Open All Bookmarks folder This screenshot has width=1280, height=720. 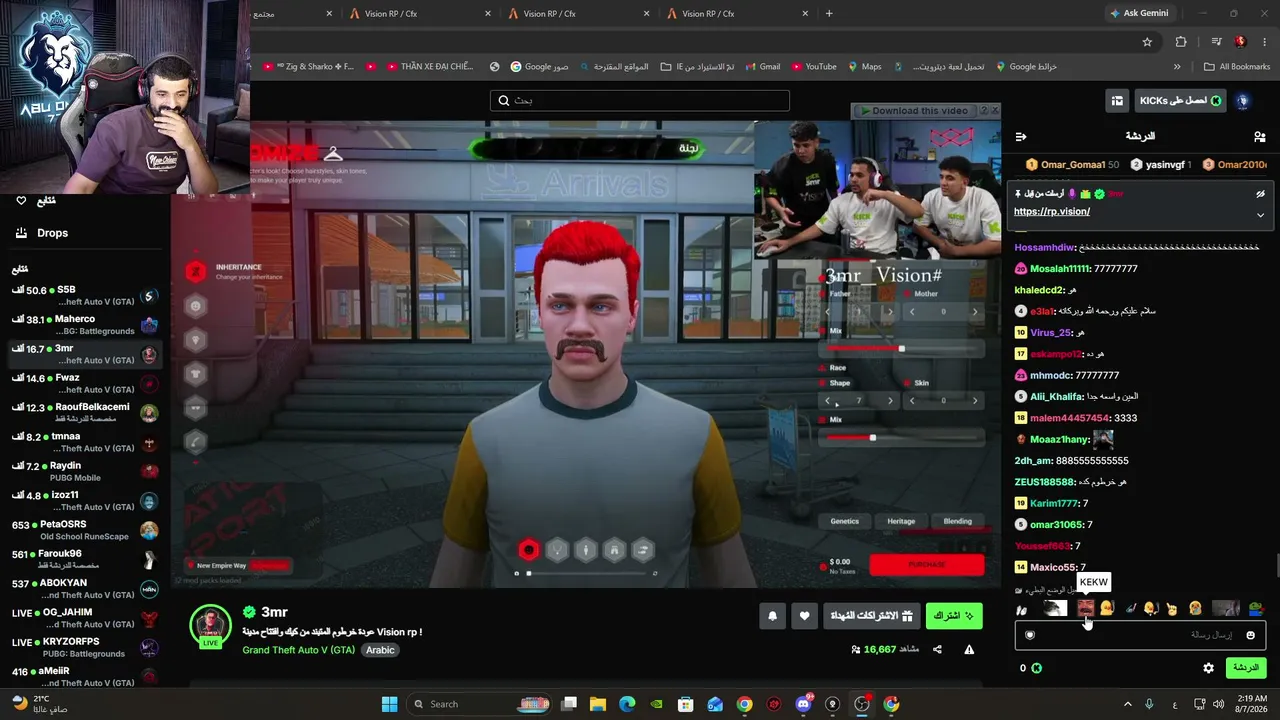point(1237,67)
